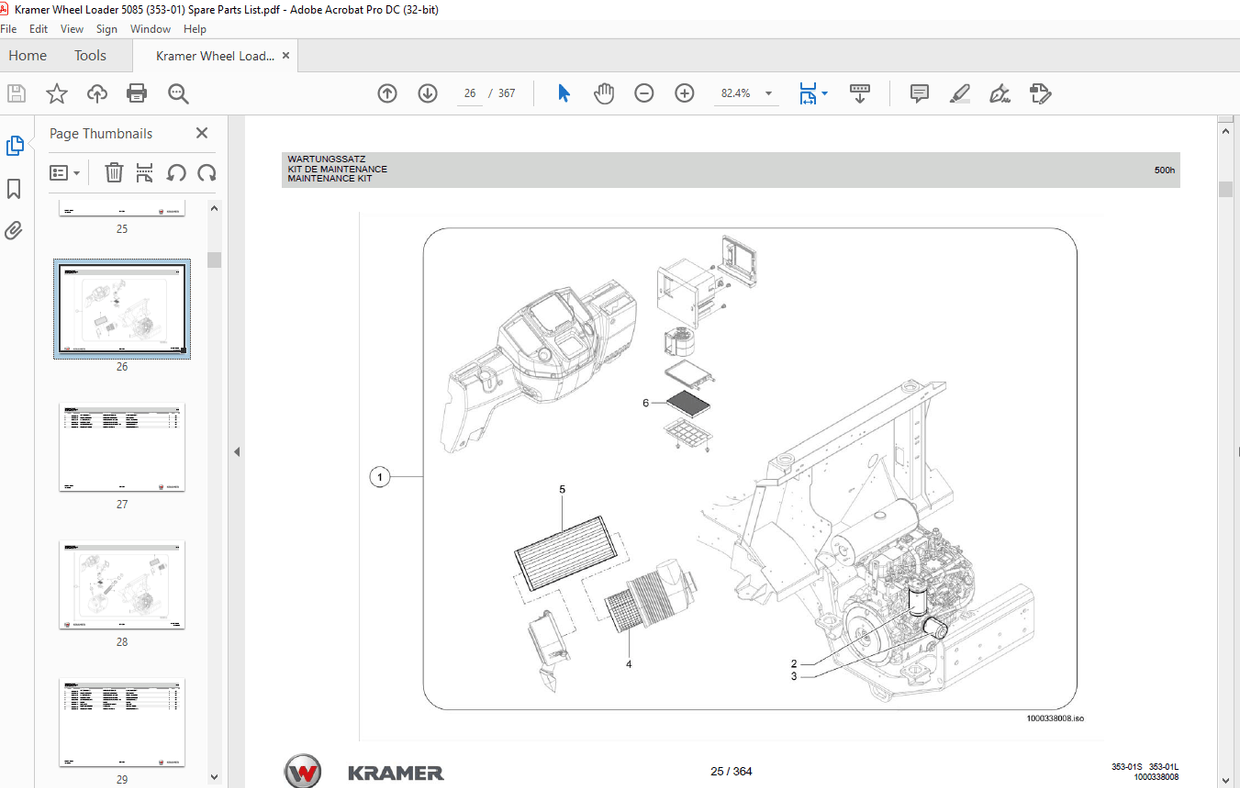Open the thumbnail options dropdown arrow
Image resolution: width=1240 pixels, height=788 pixels.
click(75, 172)
